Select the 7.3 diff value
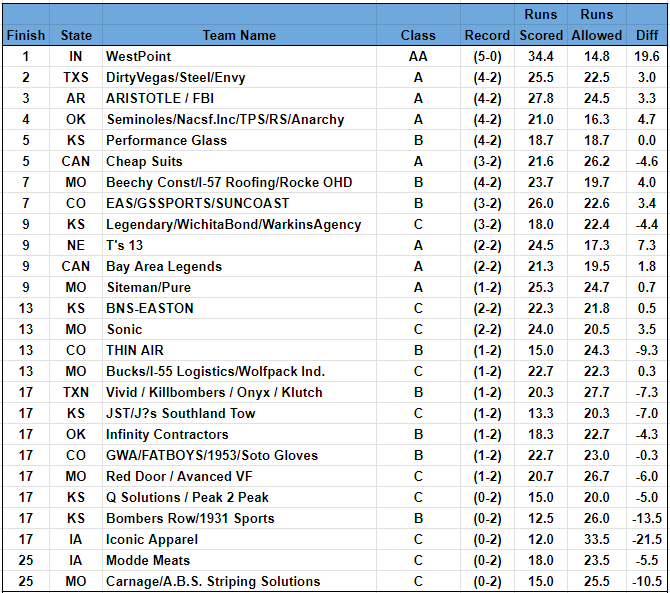 point(646,245)
